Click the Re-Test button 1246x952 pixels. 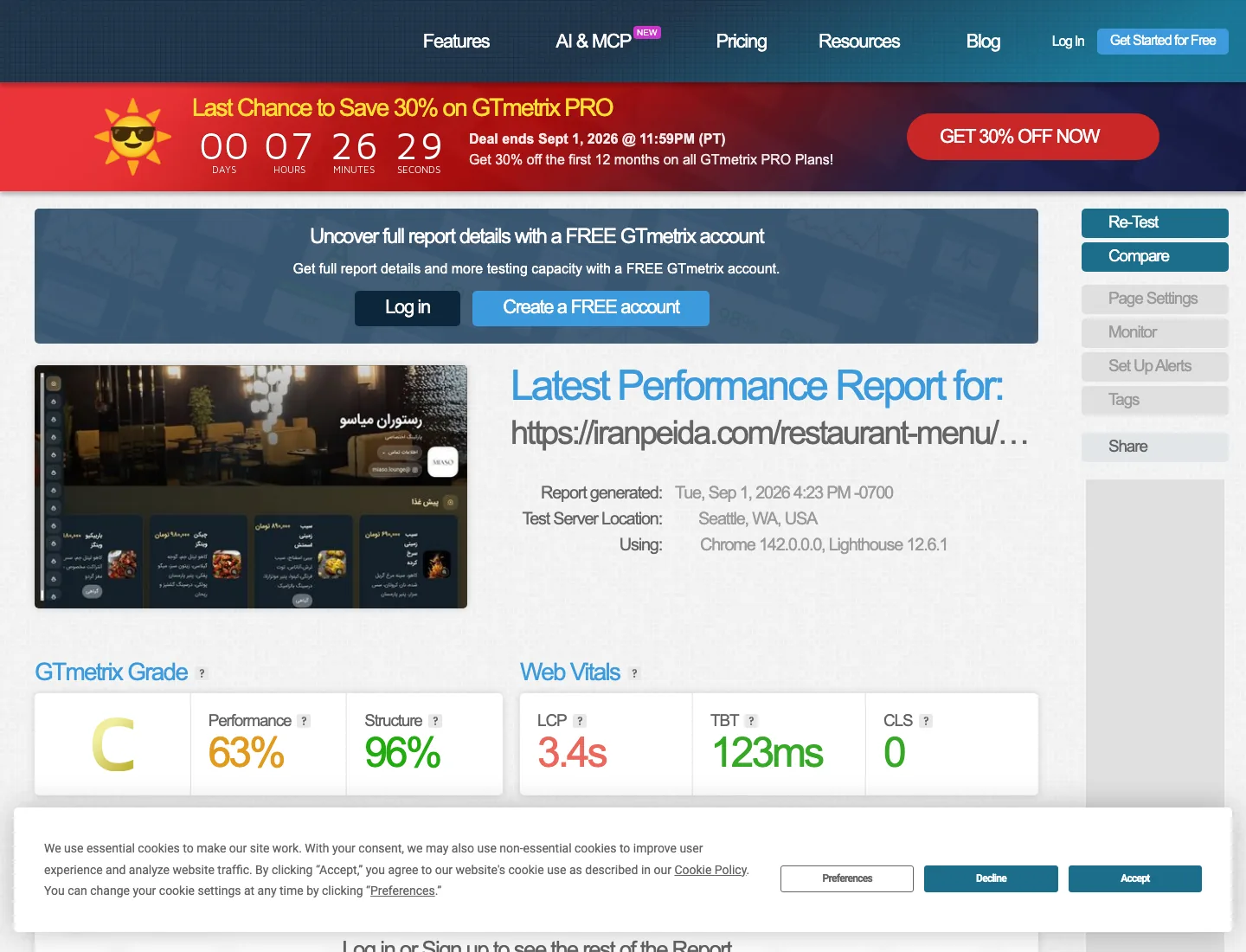coord(1155,222)
